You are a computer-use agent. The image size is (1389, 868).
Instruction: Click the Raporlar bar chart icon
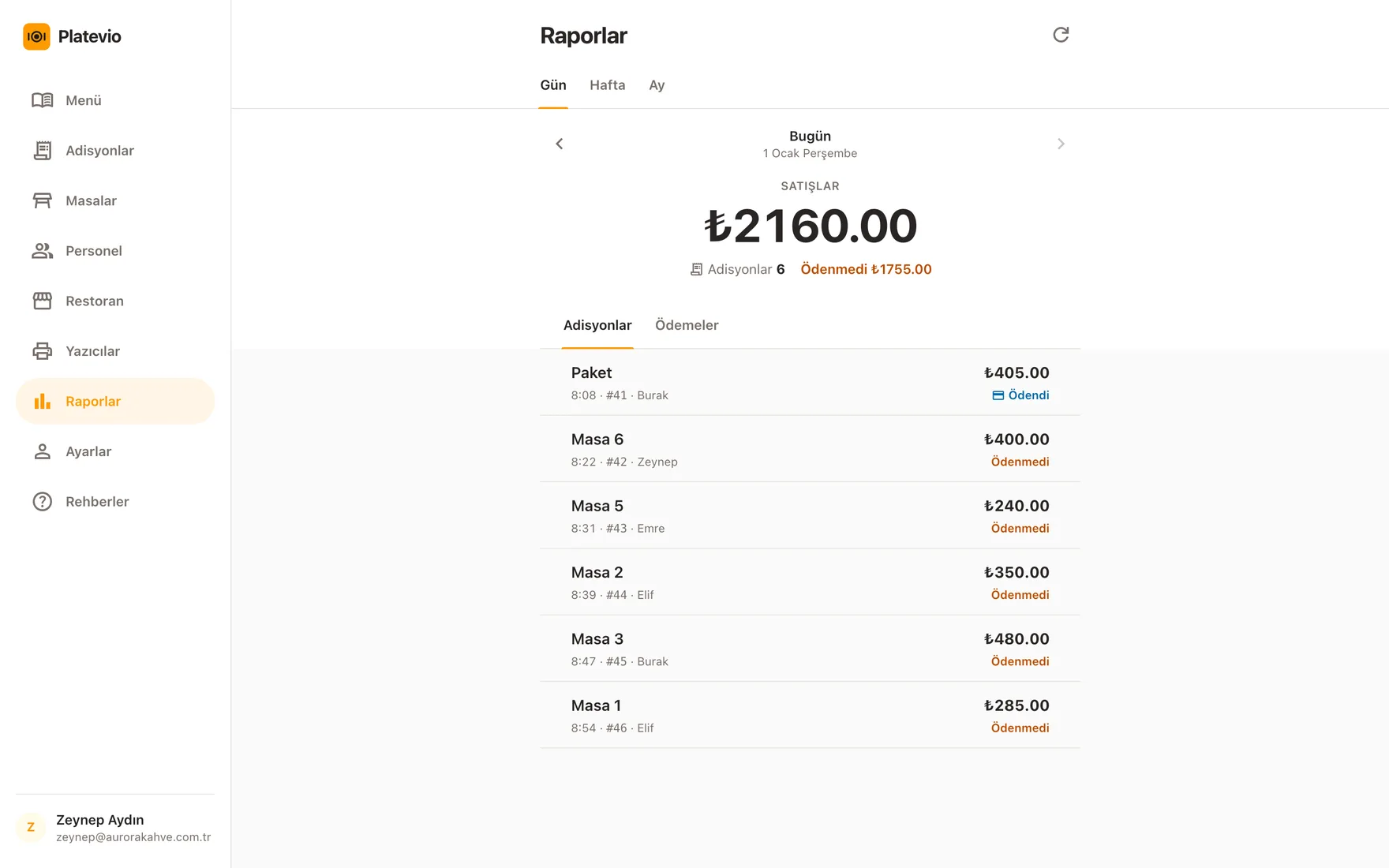pos(43,401)
